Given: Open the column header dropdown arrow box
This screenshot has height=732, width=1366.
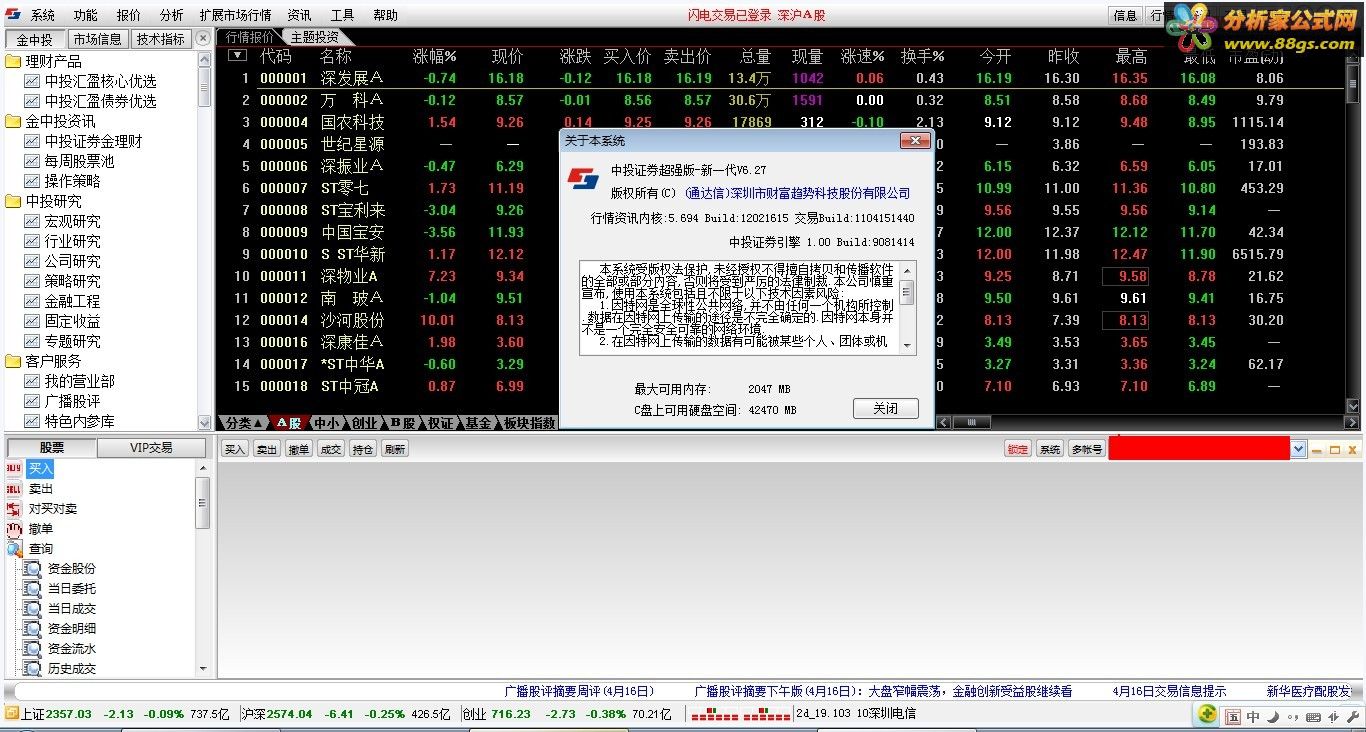Looking at the screenshot, I should (237, 56).
